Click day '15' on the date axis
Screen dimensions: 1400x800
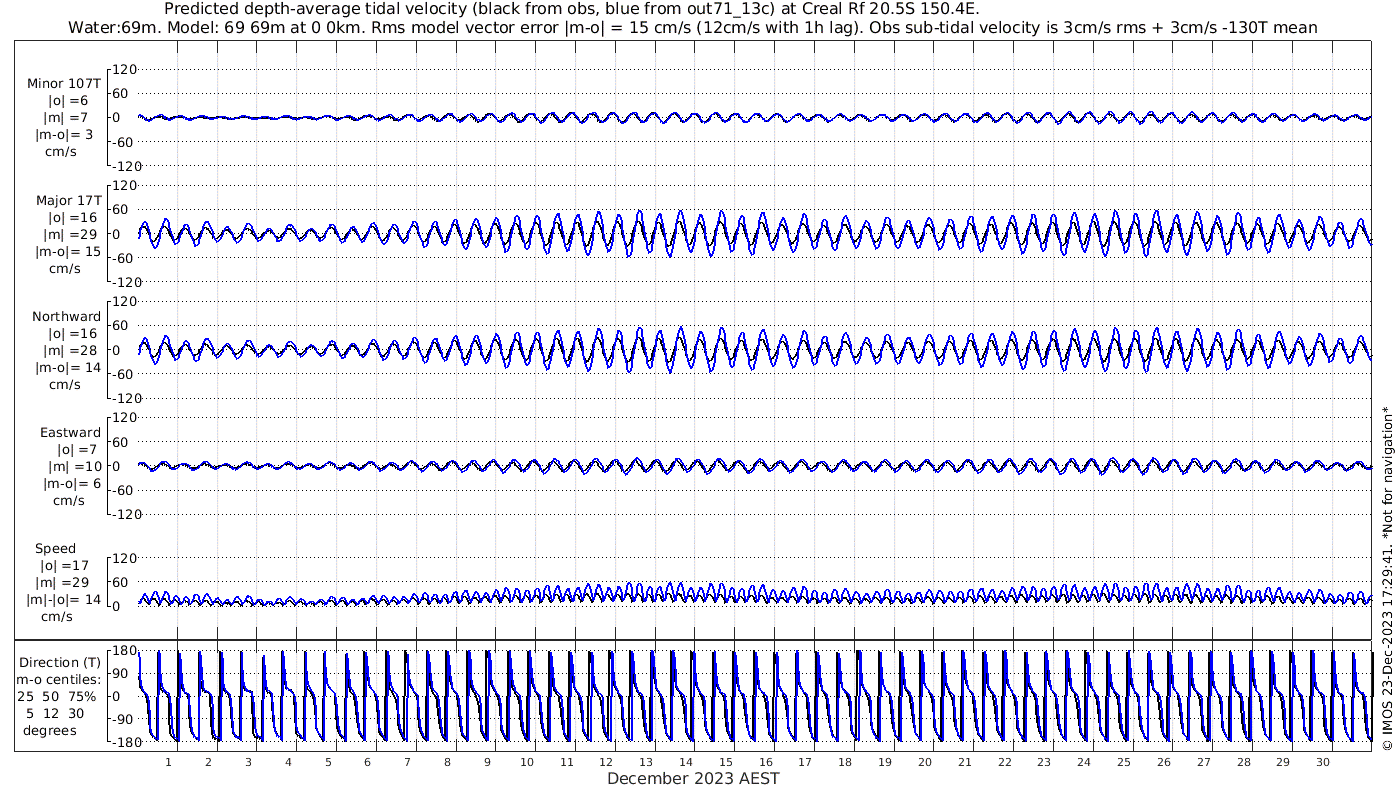725,763
